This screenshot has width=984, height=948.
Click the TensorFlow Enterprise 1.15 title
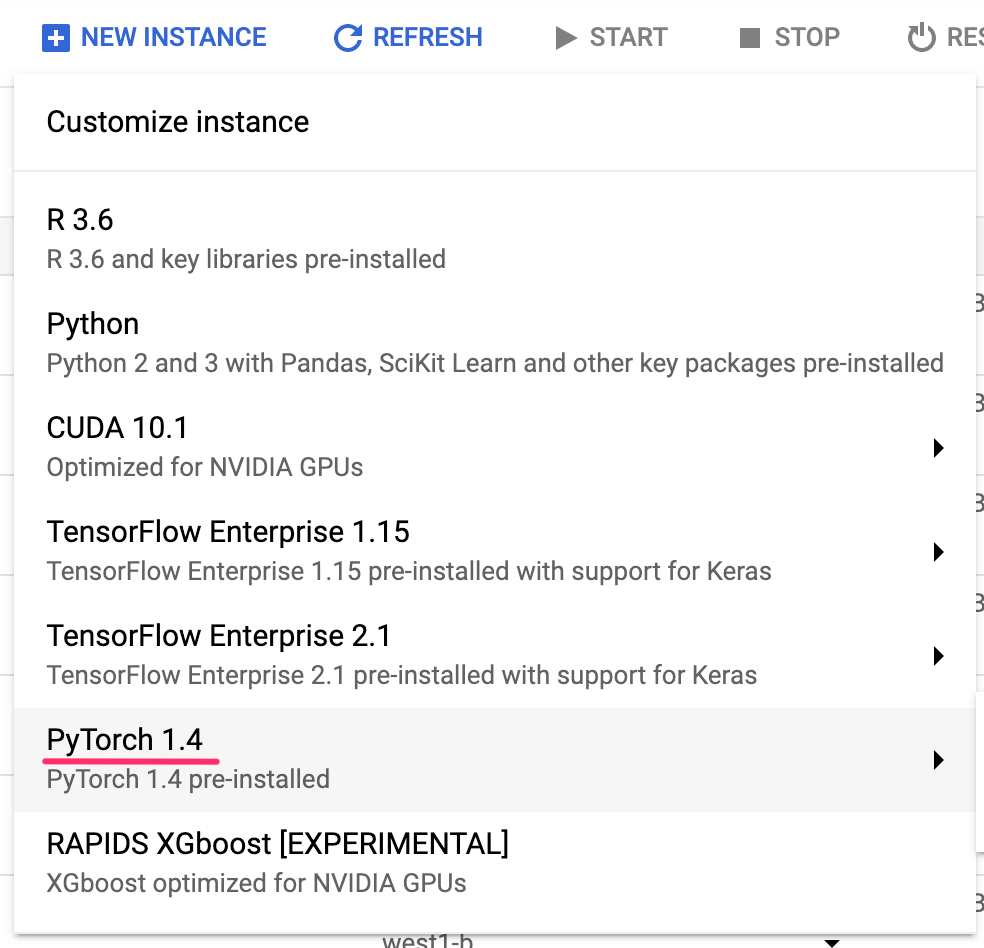tap(228, 532)
